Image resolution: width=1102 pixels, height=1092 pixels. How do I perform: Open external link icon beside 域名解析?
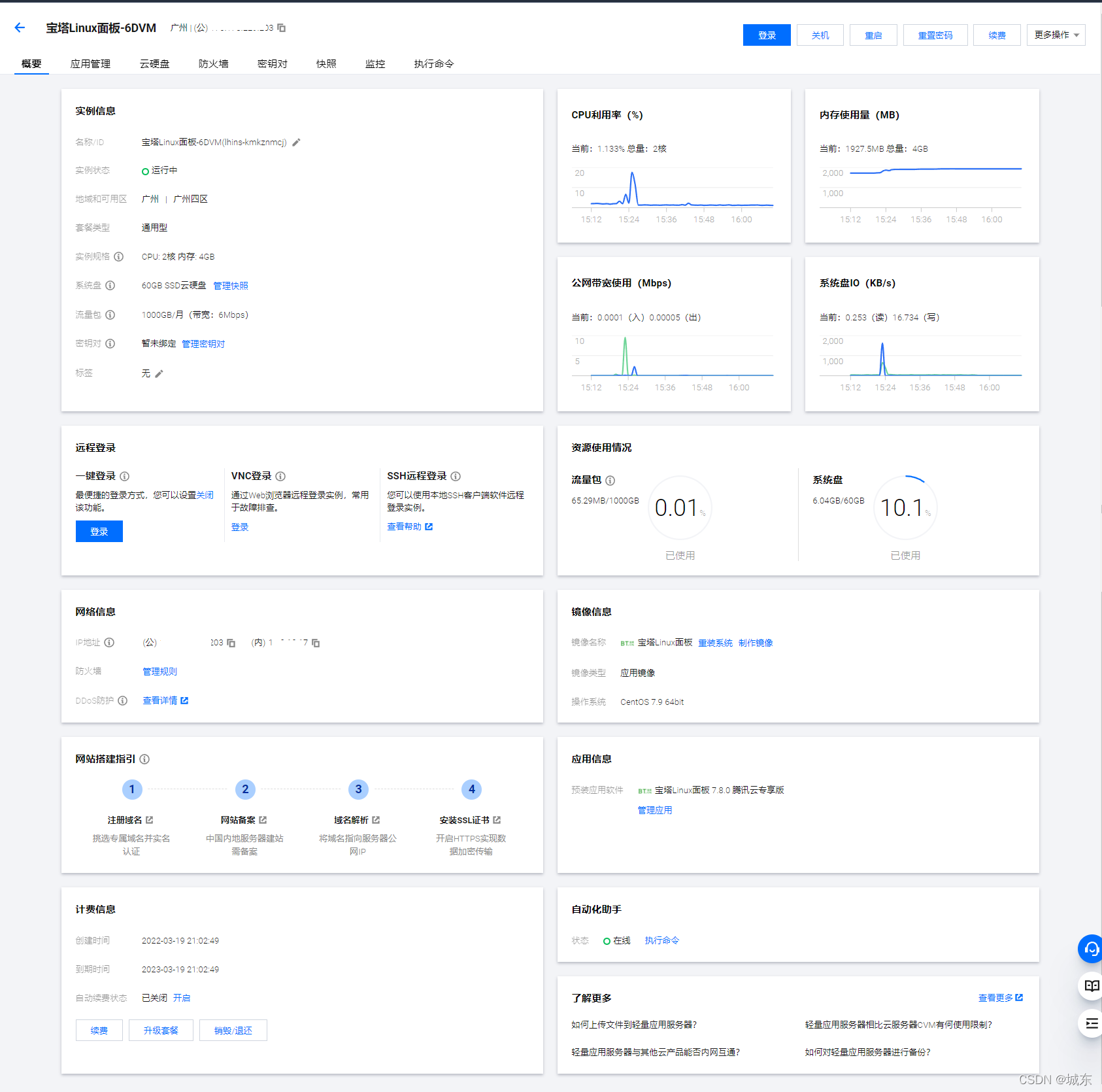click(x=376, y=819)
